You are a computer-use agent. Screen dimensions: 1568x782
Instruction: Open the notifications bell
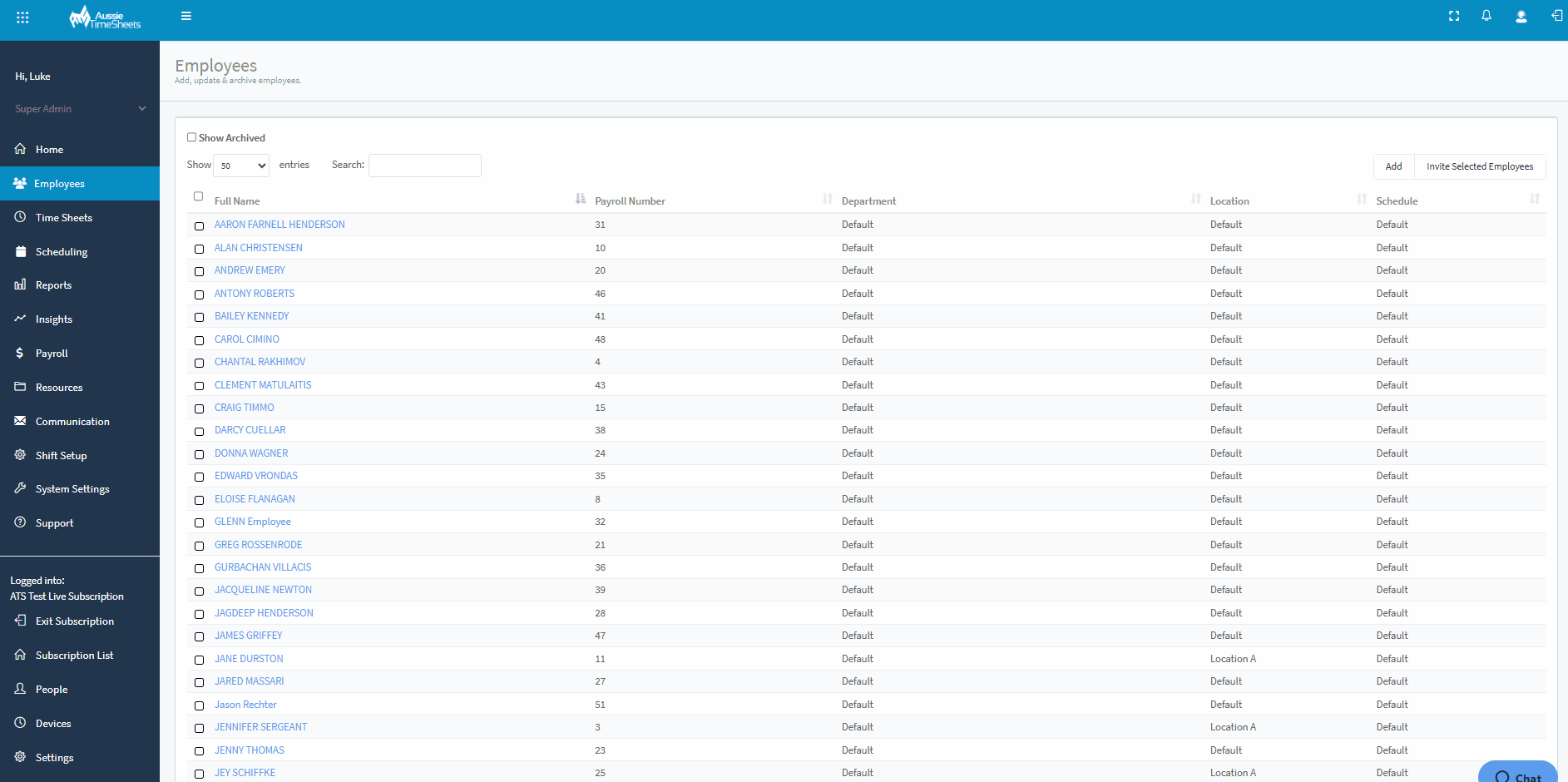point(1486,16)
